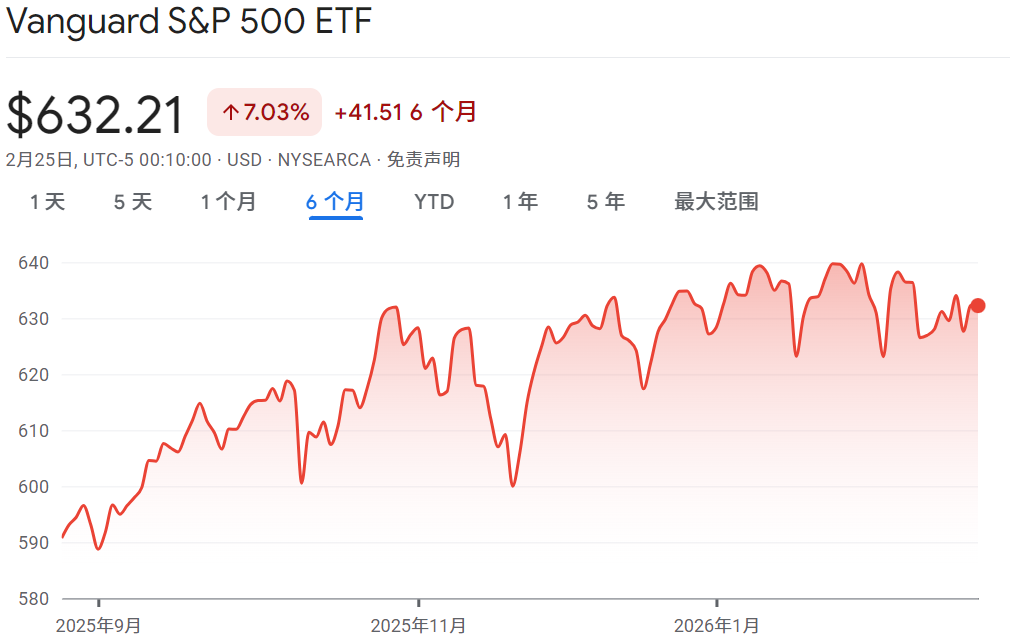This screenshot has width=1010, height=642.
Task: Open the 5天 chart period
Action: pyautogui.click(x=131, y=201)
